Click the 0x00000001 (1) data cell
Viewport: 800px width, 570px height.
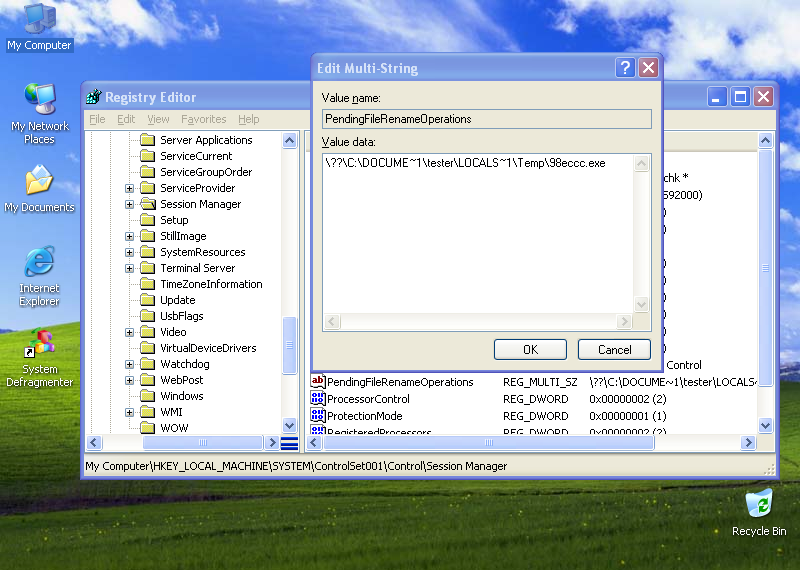tap(628, 416)
